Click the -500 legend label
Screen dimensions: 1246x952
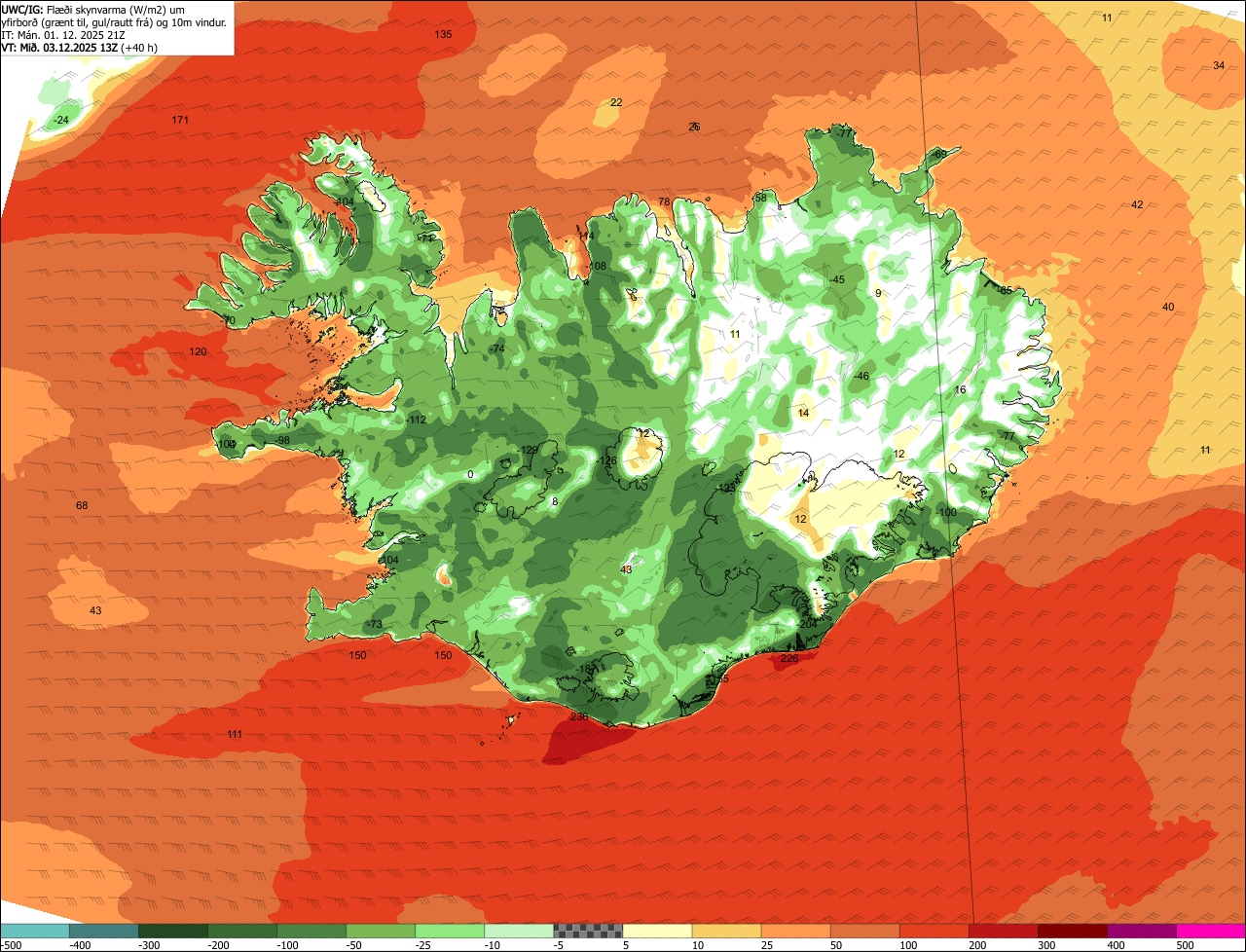(13, 945)
